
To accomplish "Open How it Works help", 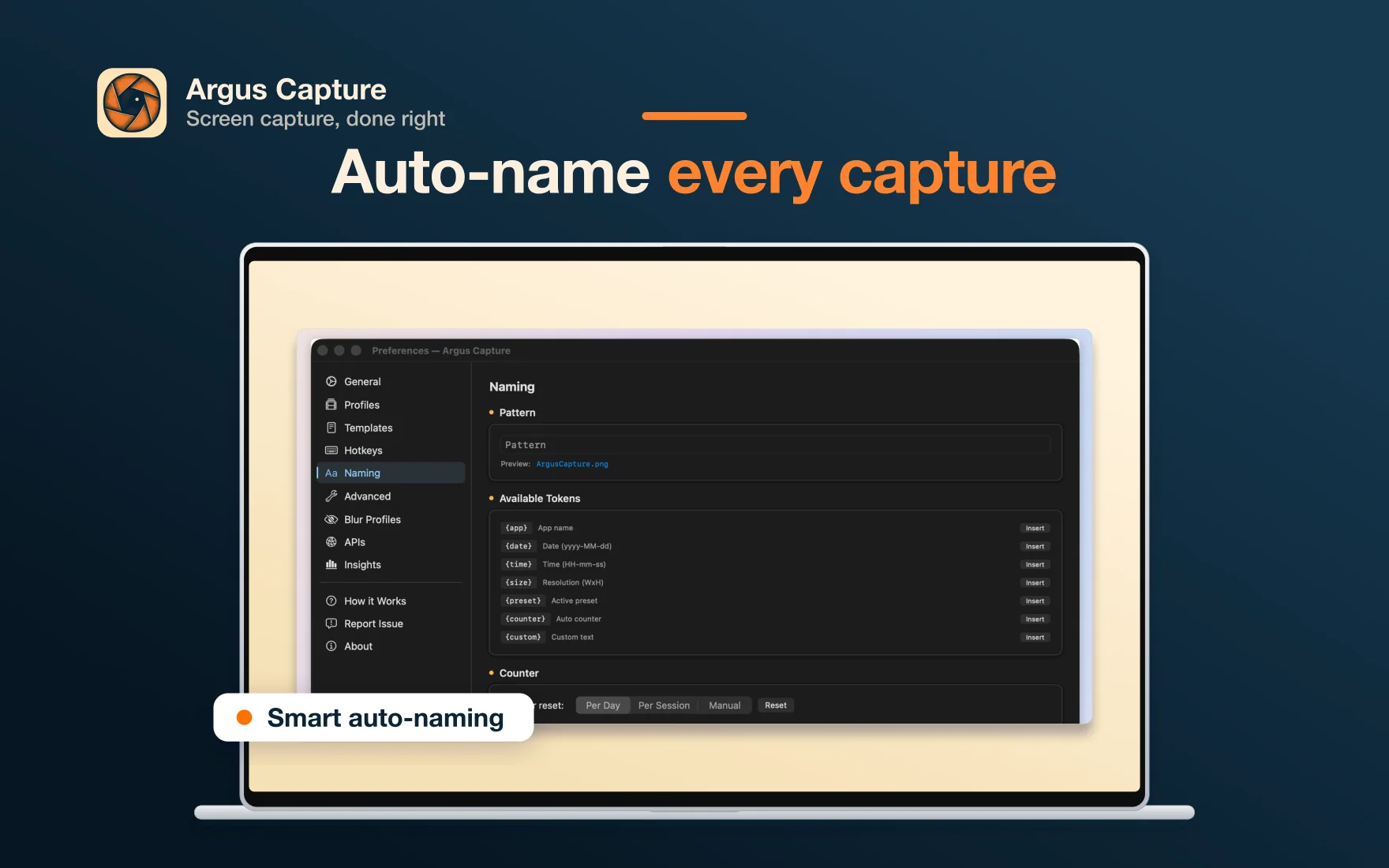I will [x=375, y=601].
